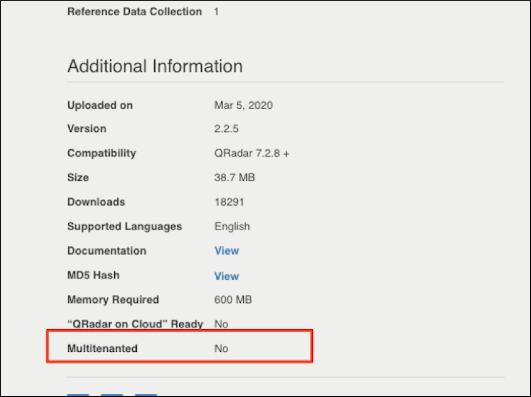Select the Uploaded on date Mar 5, 2020
This screenshot has width=531, height=397.
pos(243,105)
